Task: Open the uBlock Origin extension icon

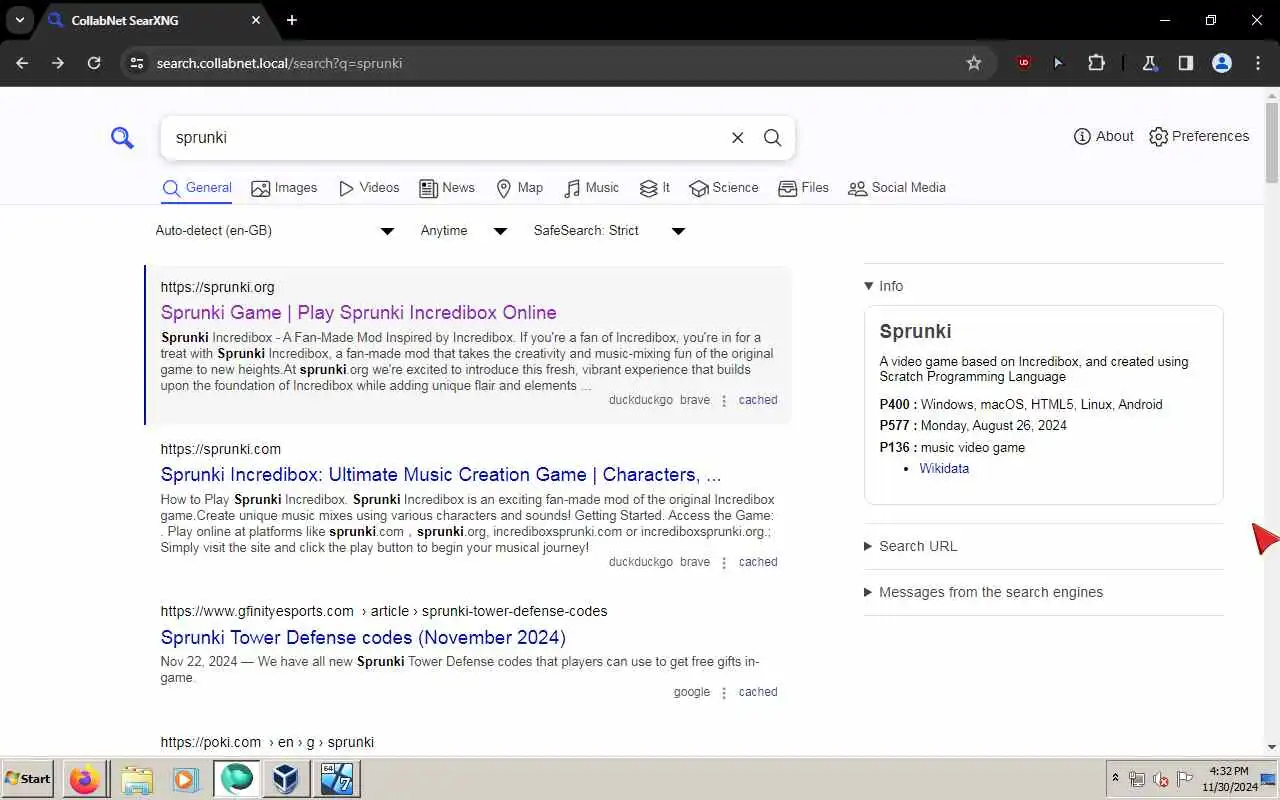Action: [x=1023, y=63]
